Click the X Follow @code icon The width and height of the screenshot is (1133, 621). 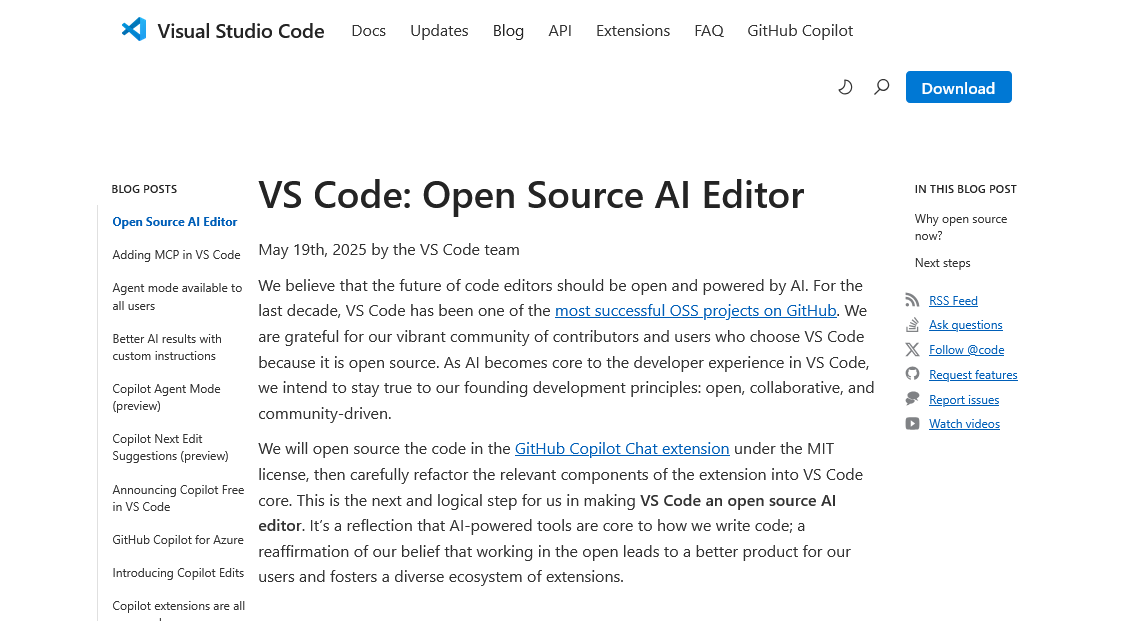tap(912, 350)
